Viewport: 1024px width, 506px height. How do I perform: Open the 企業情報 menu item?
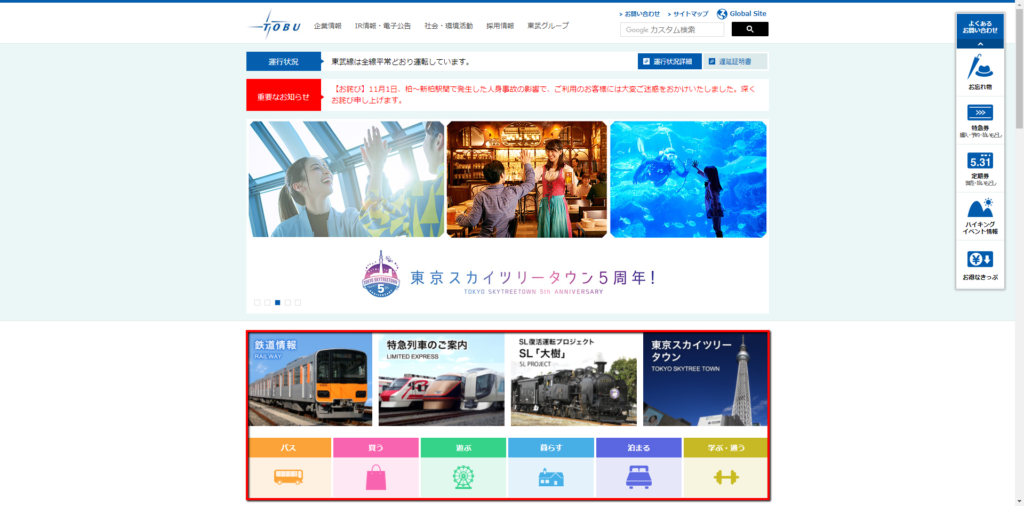click(327, 26)
